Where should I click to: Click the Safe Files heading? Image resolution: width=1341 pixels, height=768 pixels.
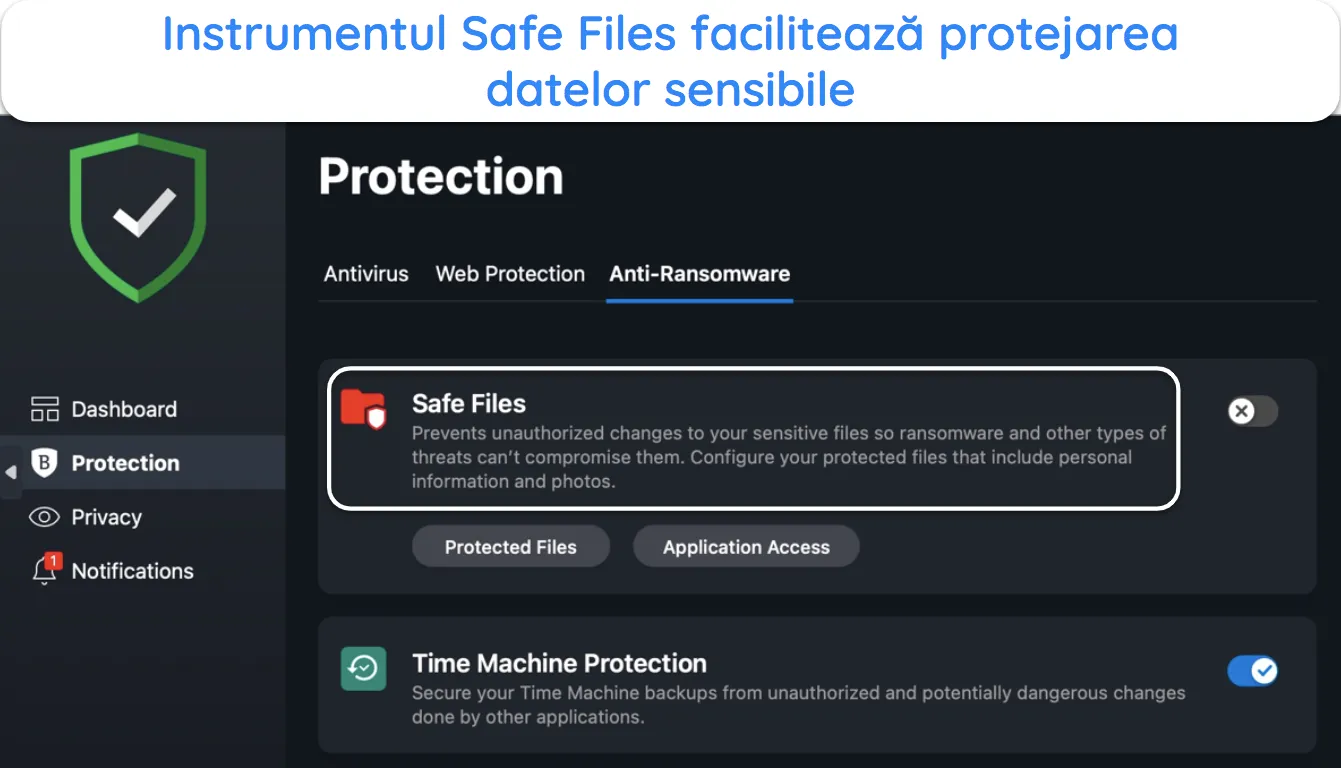[469, 404]
